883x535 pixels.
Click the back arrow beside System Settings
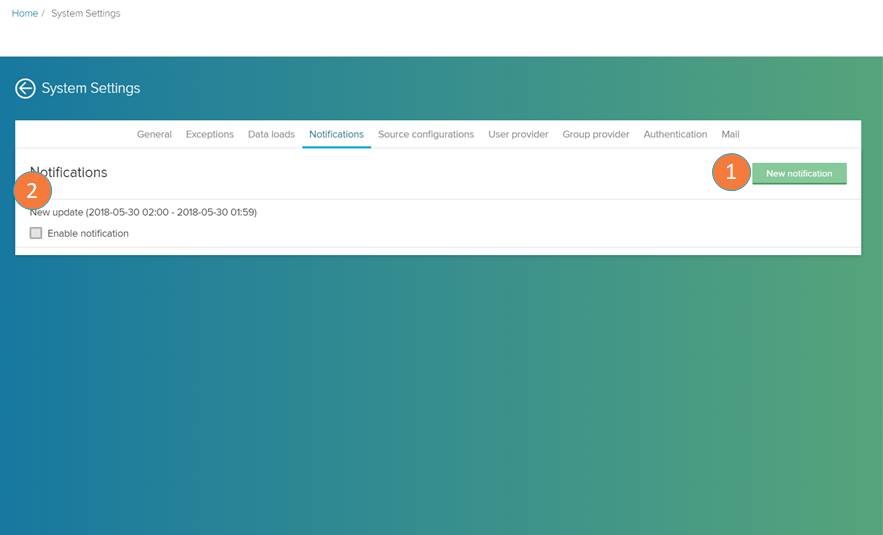25,89
